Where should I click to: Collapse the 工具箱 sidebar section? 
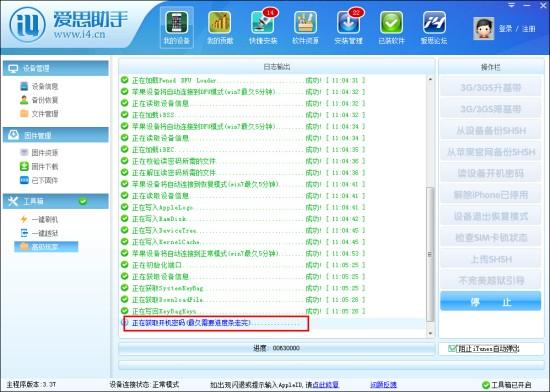click(56, 201)
